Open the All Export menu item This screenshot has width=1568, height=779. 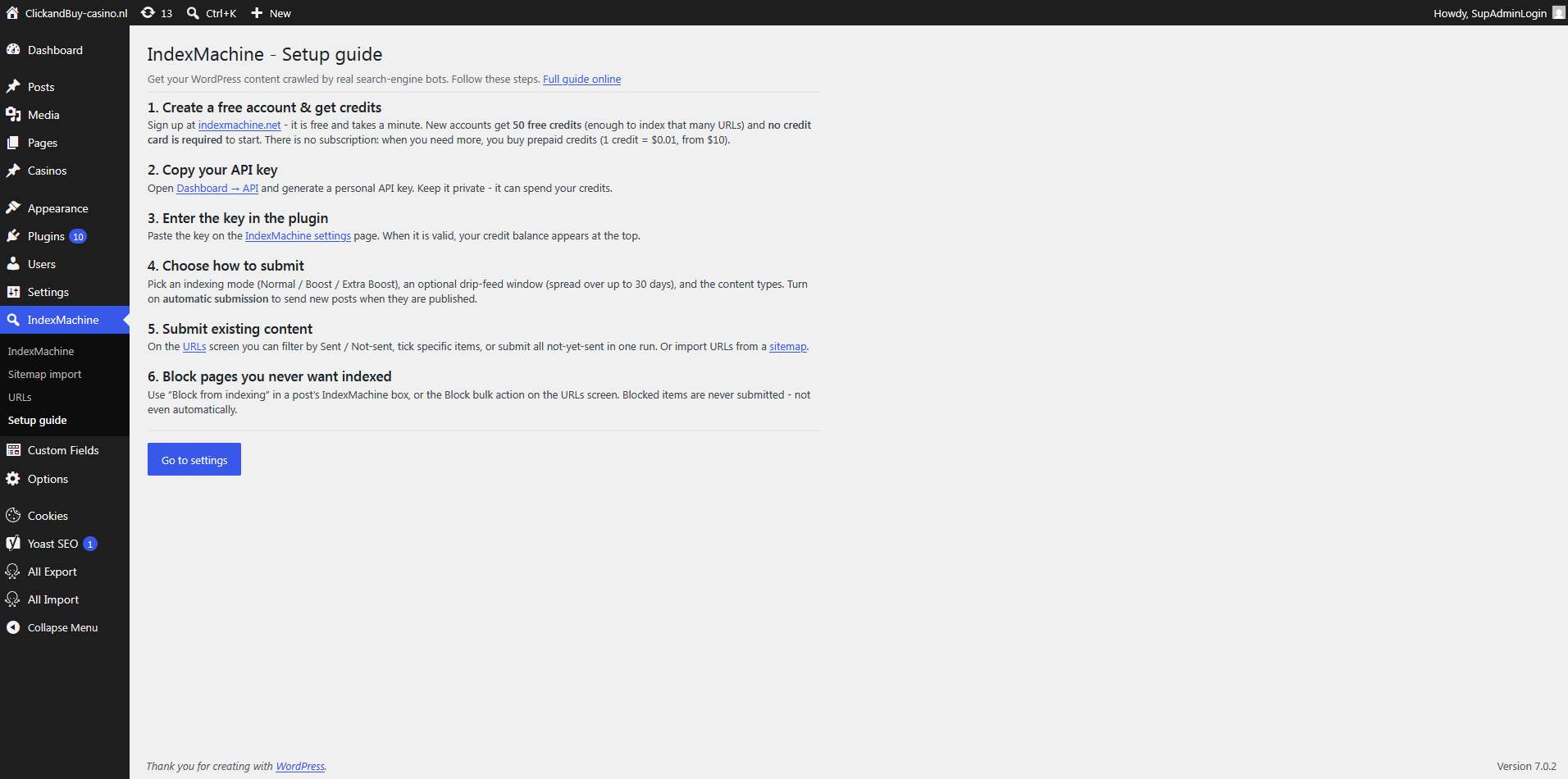click(52, 572)
